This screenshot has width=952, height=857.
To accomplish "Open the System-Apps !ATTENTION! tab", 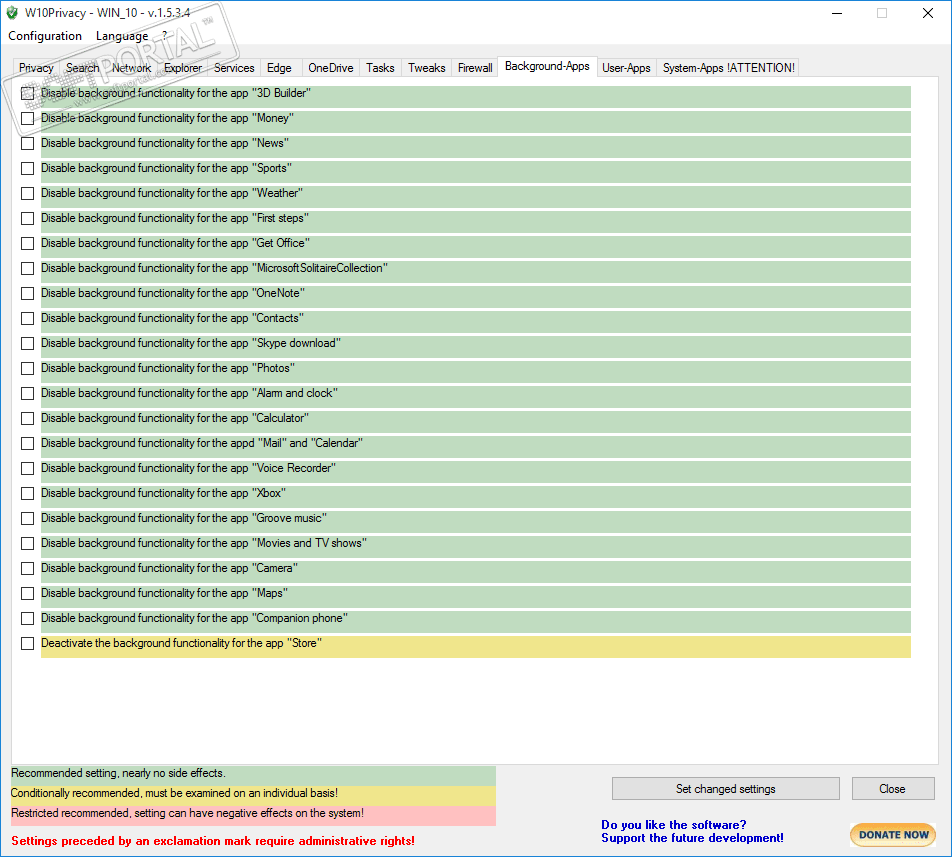I will point(729,68).
